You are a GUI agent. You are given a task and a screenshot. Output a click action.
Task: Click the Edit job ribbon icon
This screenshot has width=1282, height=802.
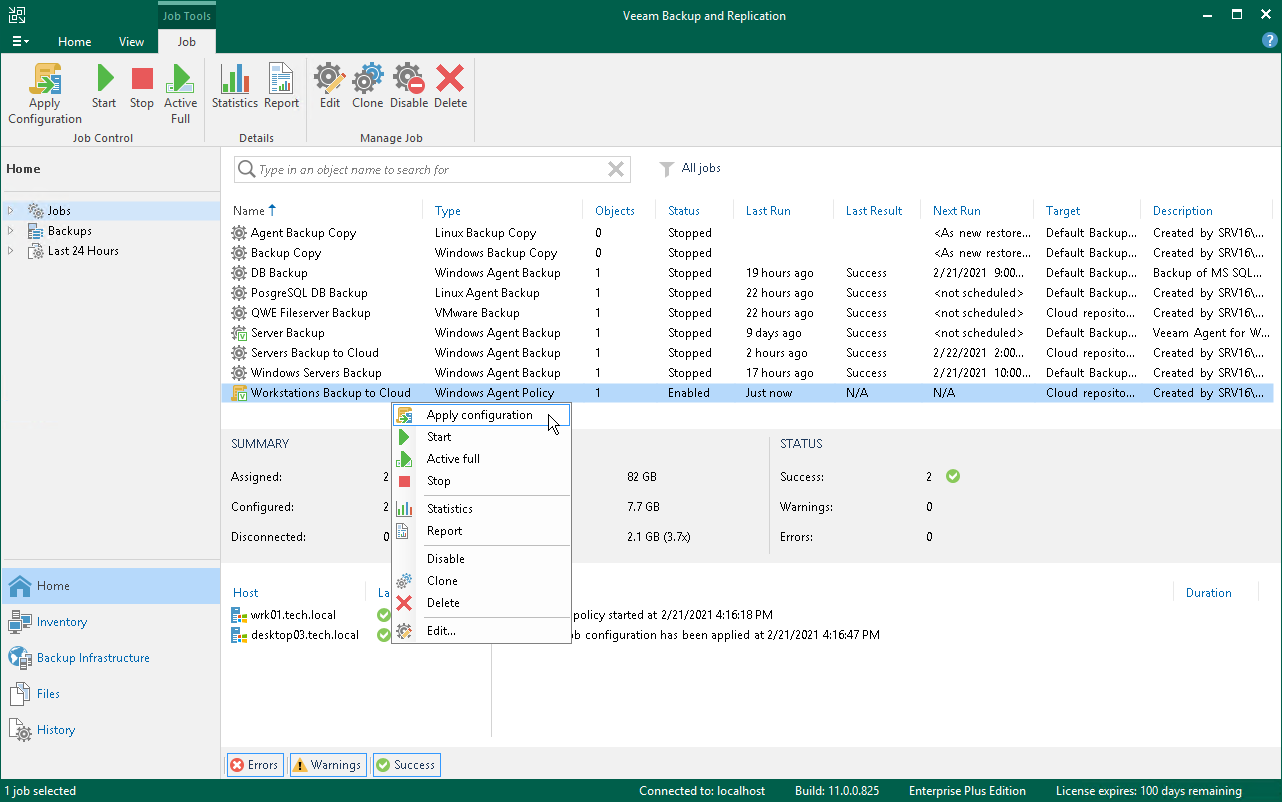click(330, 79)
